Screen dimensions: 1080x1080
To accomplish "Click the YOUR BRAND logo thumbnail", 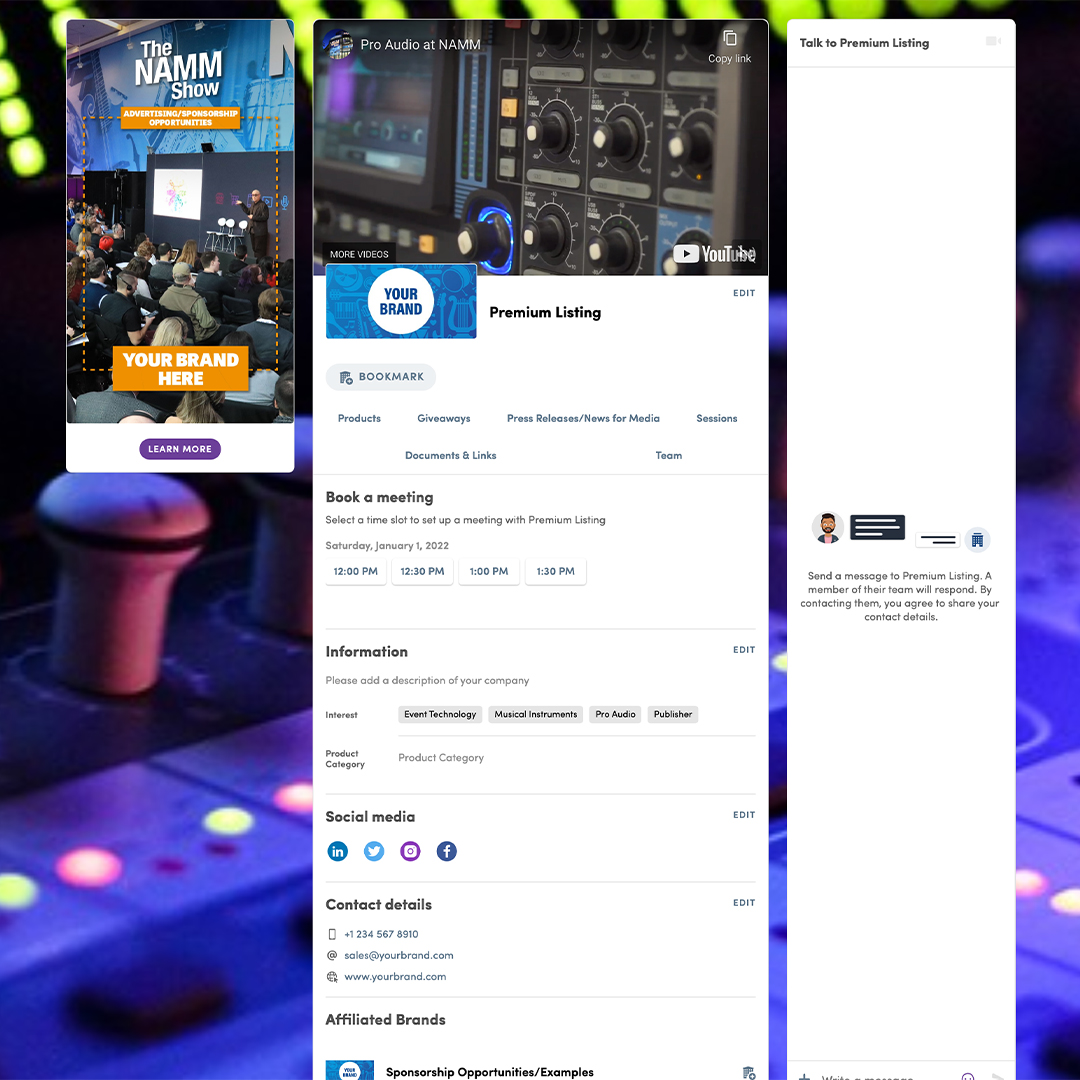I will (401, 301).
